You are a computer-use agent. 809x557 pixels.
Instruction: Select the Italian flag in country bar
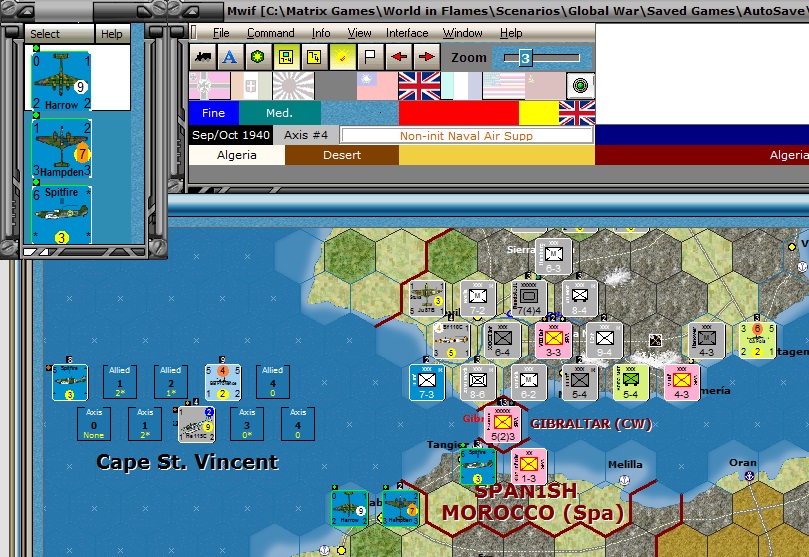pyautogui.click(x=251, y=86)
